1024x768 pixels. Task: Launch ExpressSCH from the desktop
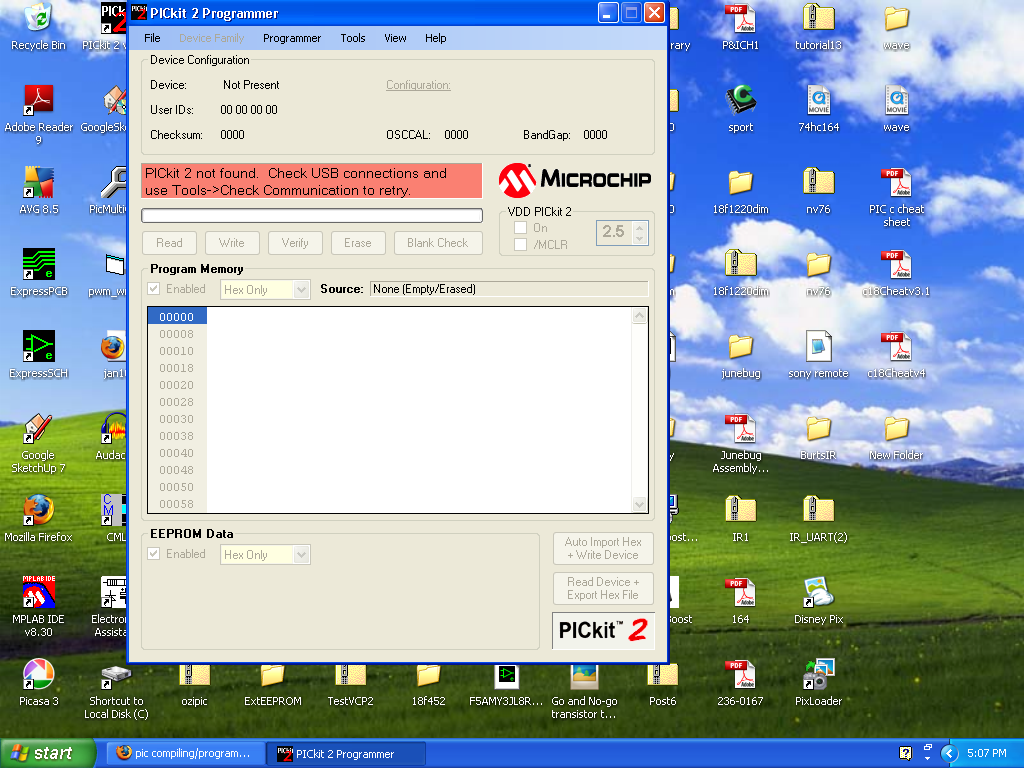coord(39,355)
